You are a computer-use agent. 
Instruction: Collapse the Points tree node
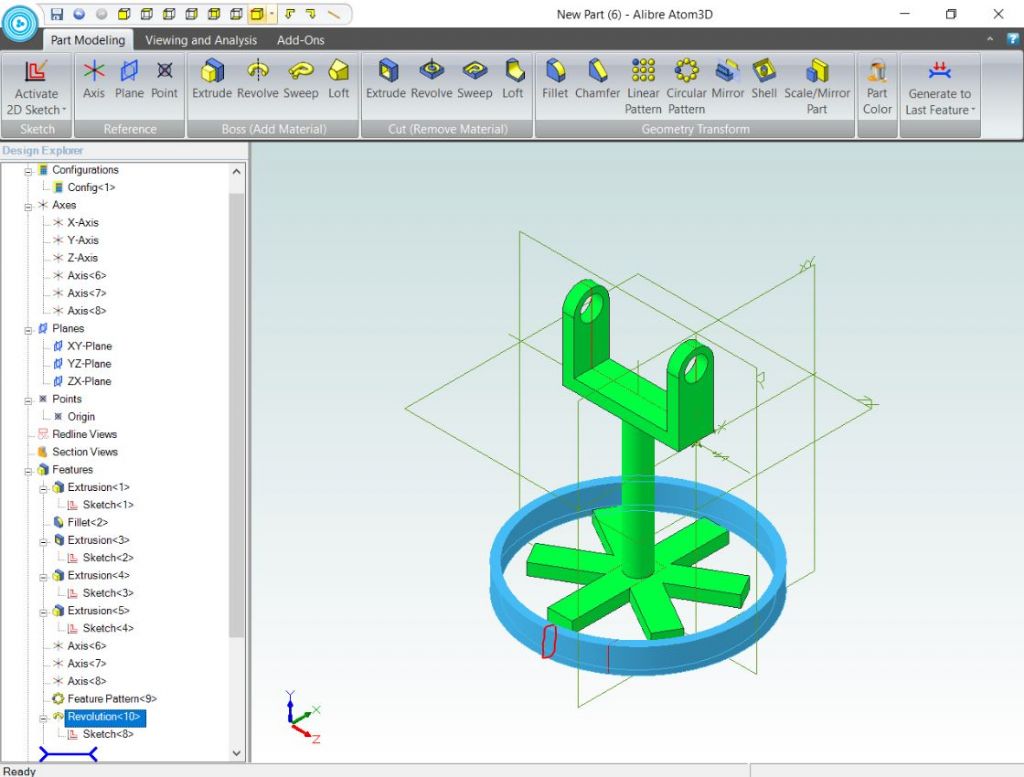pyautogui.click(x=28, y=400)
